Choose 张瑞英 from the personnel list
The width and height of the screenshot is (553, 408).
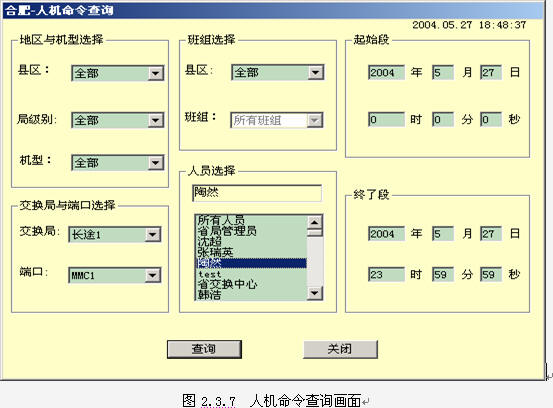215,252
